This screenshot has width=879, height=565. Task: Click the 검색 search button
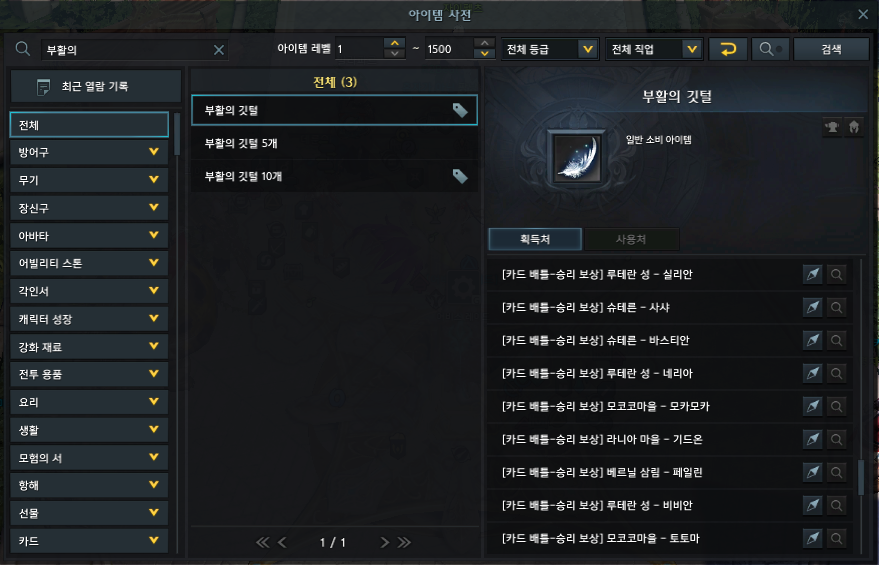(x=831, y=49)
